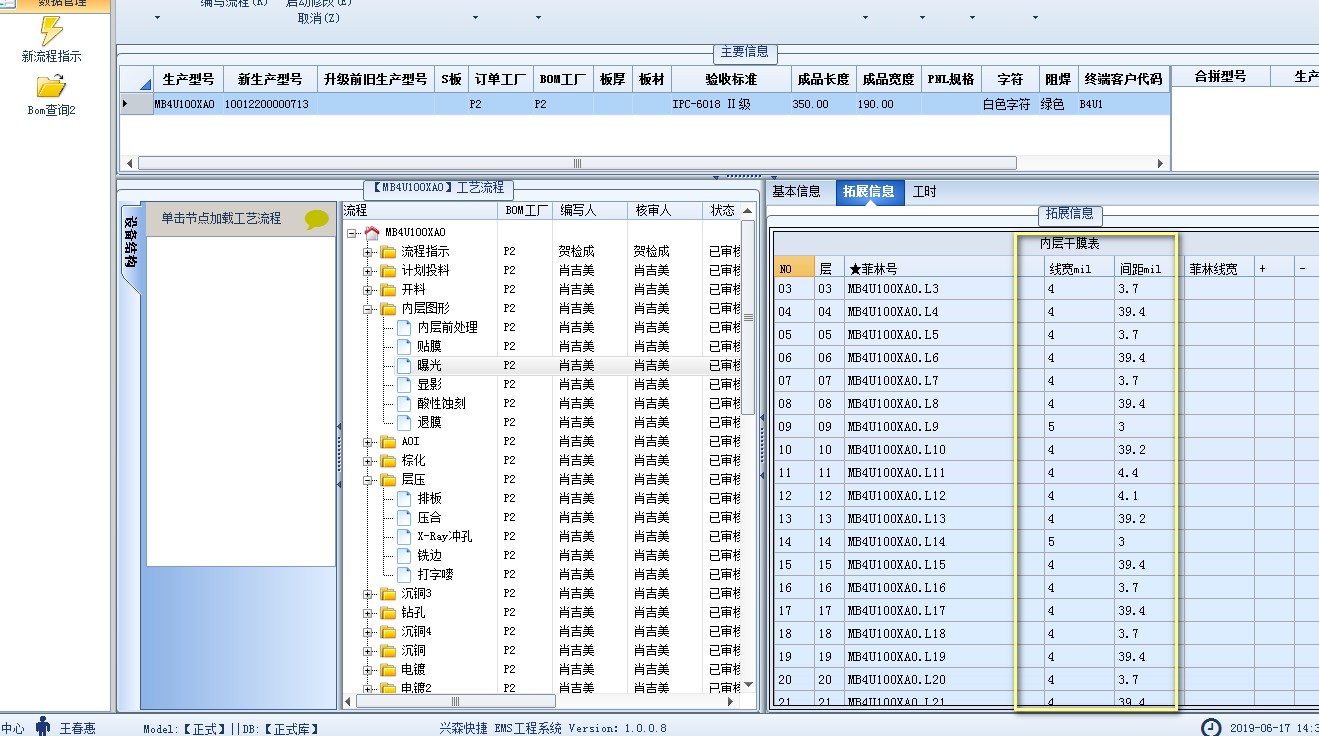Click the main info horizontal scrollbar

pos(577,163)
